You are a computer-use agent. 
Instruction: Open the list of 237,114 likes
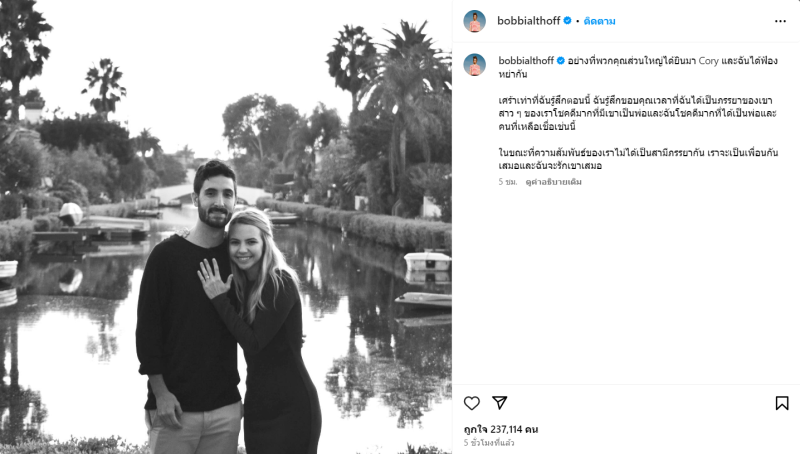coord(501,429)
